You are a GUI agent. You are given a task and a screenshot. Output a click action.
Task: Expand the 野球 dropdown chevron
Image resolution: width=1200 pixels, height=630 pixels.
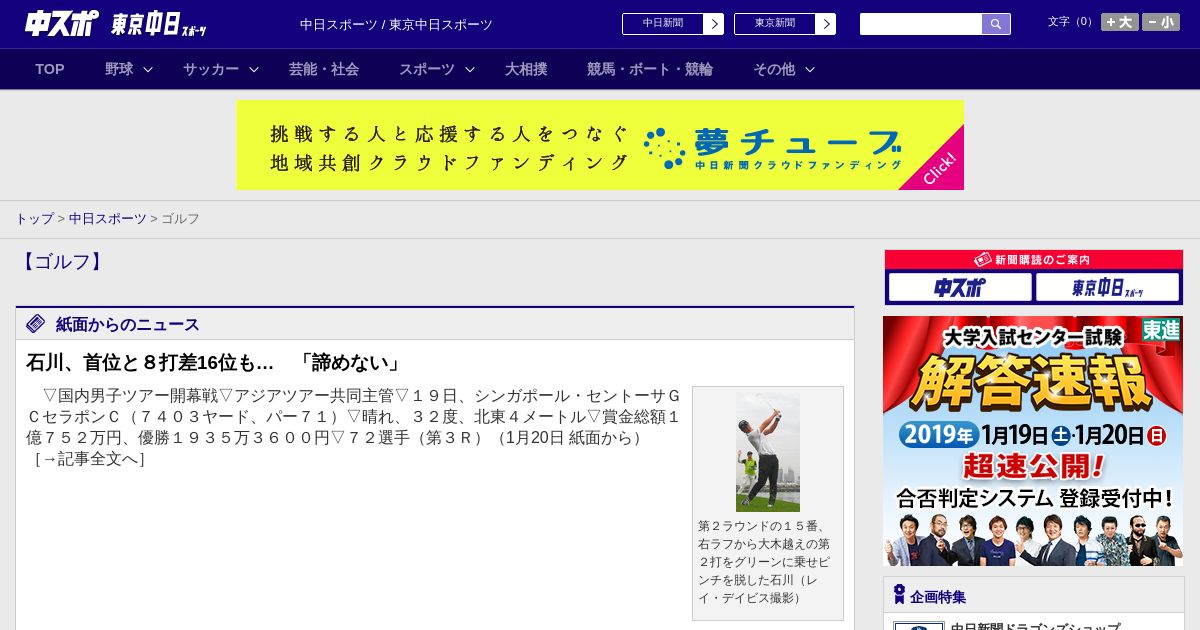pyautogui.click(x=148, y=69)
